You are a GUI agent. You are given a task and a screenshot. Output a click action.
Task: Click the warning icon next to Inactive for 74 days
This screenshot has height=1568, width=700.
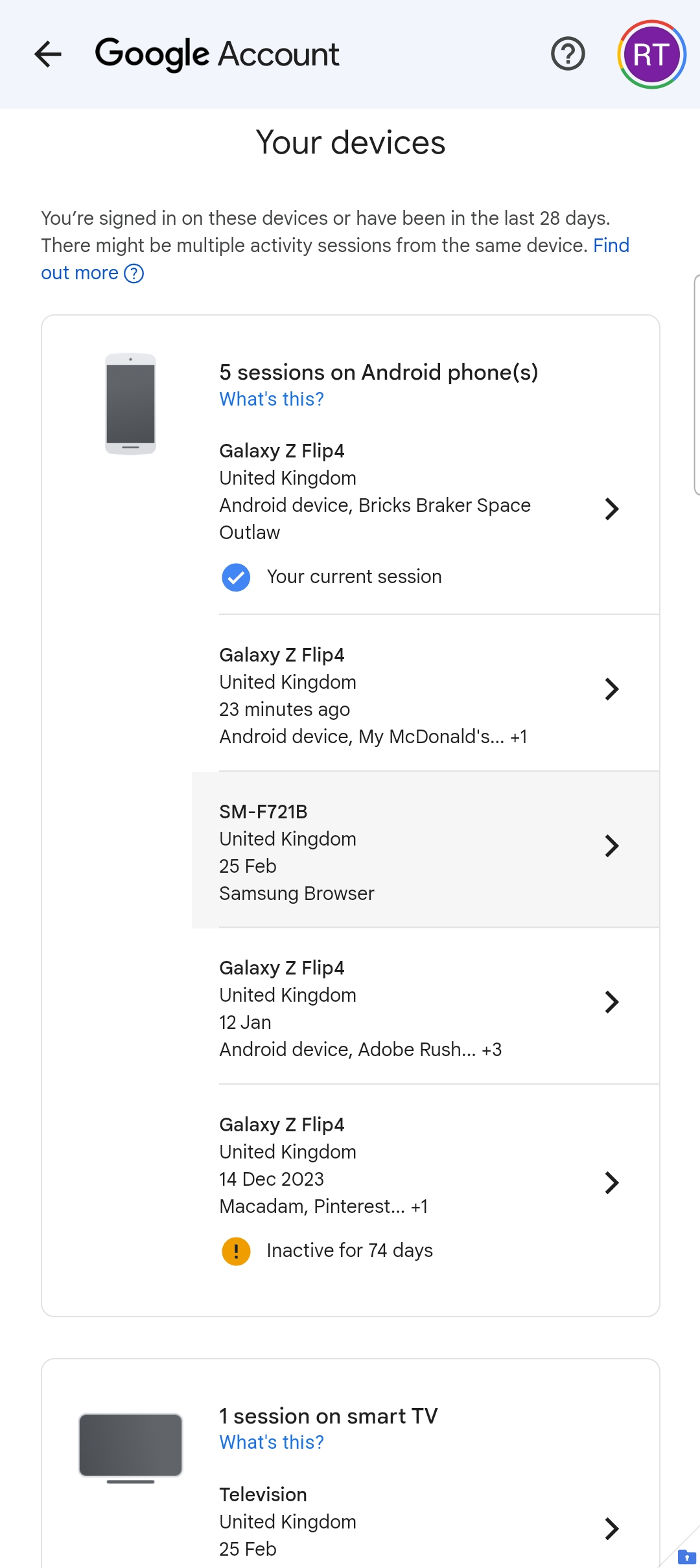237,1251
